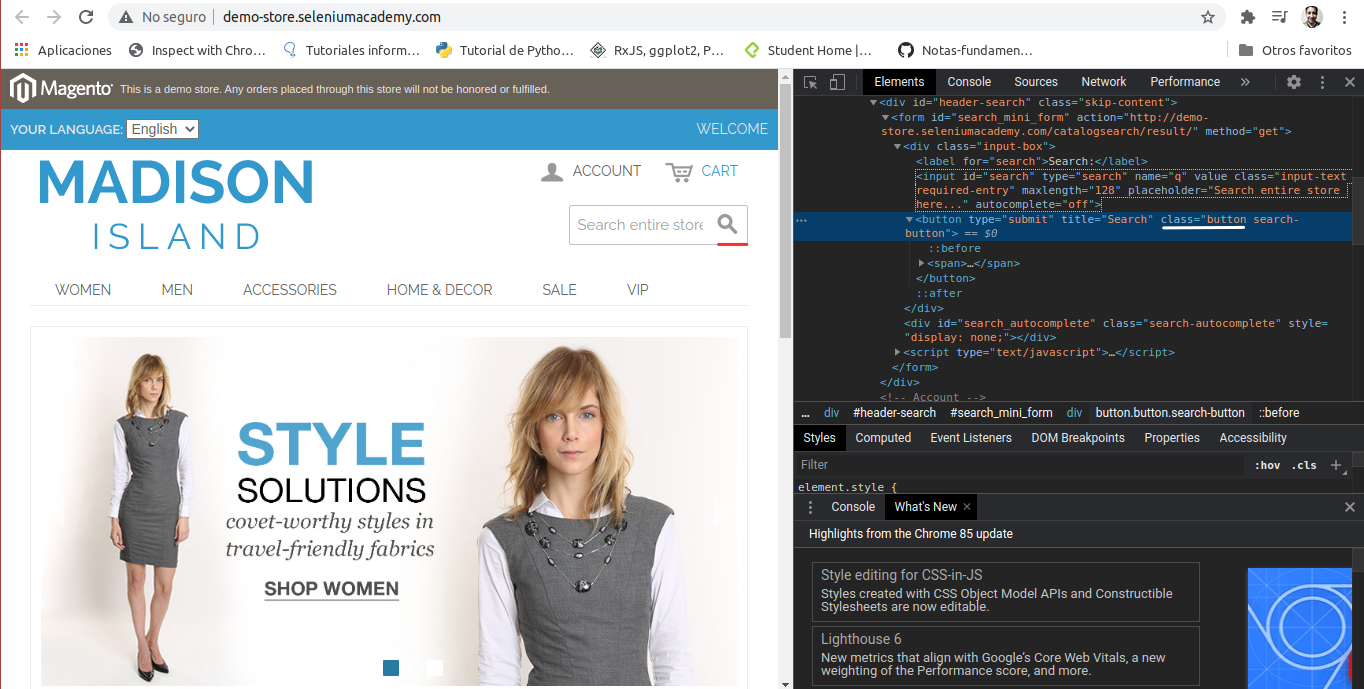Select the first banner slide indicator
1364x689 pixels.
pyautogui.click(x=391, y=668)
